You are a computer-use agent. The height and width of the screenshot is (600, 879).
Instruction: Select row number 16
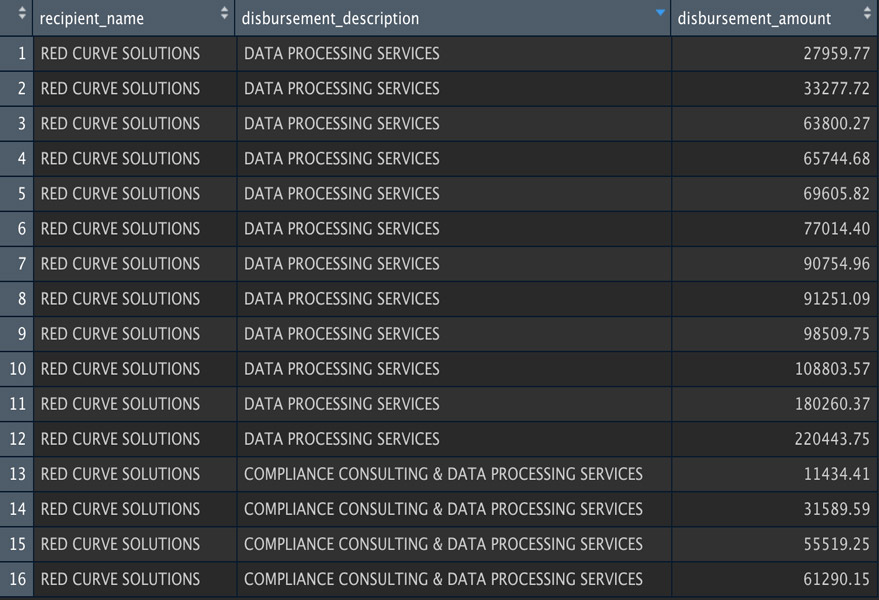click(x=17, y=579)
